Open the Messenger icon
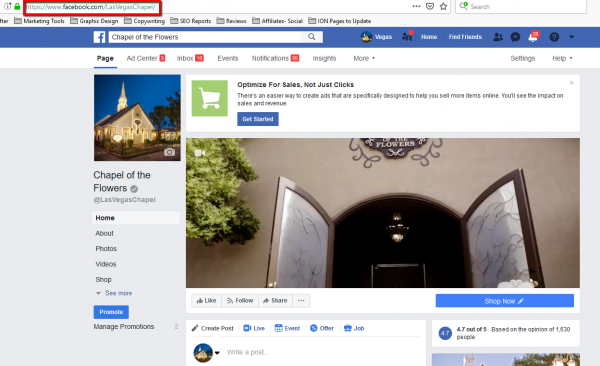Image resolution: width=600 pixels, height=366 pixels. click(515, 37)
